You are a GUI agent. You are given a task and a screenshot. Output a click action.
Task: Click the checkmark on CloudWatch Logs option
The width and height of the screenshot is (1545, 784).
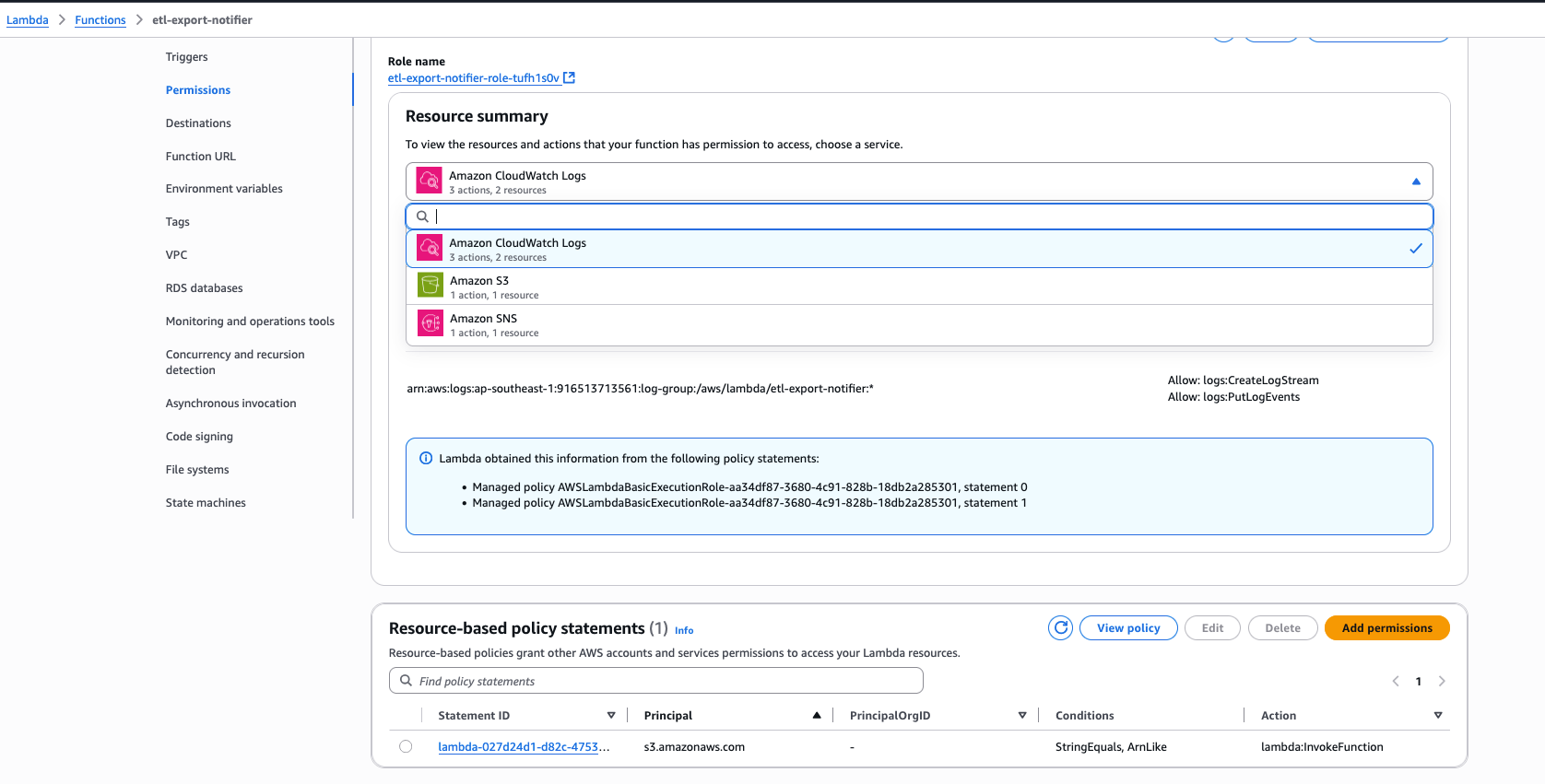(x=1416, y=249)
